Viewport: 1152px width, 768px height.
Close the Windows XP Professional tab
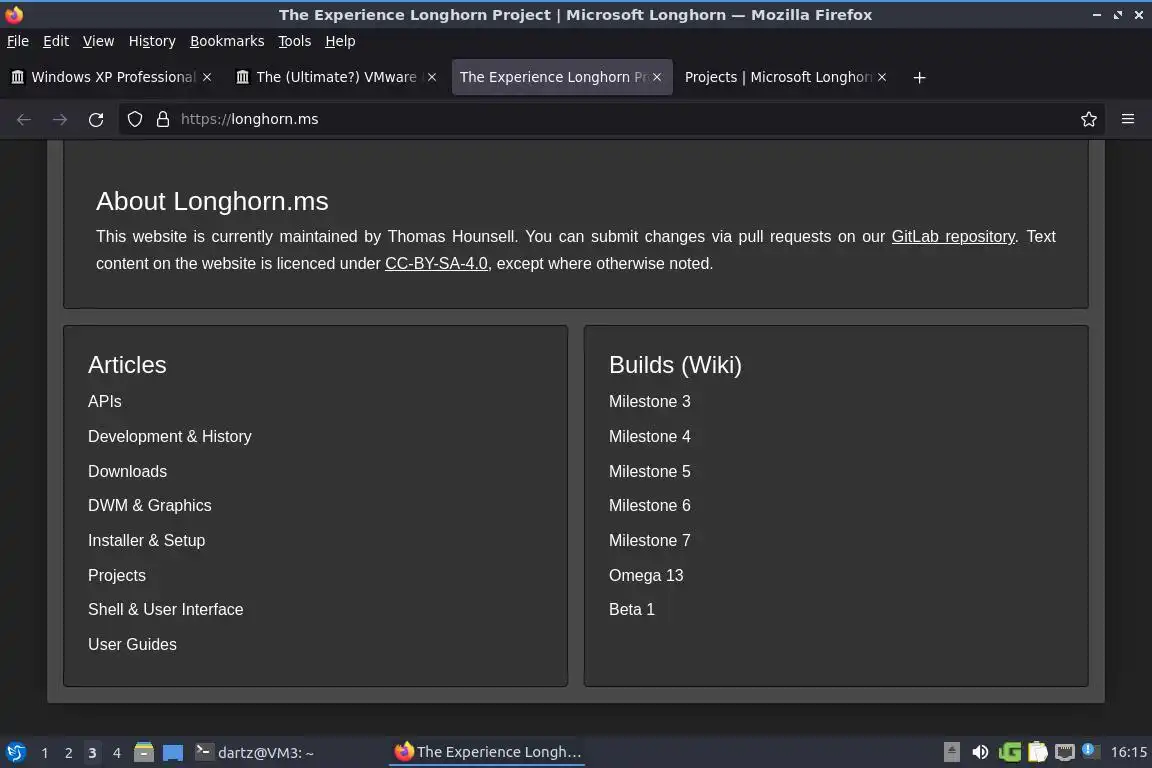207,77
